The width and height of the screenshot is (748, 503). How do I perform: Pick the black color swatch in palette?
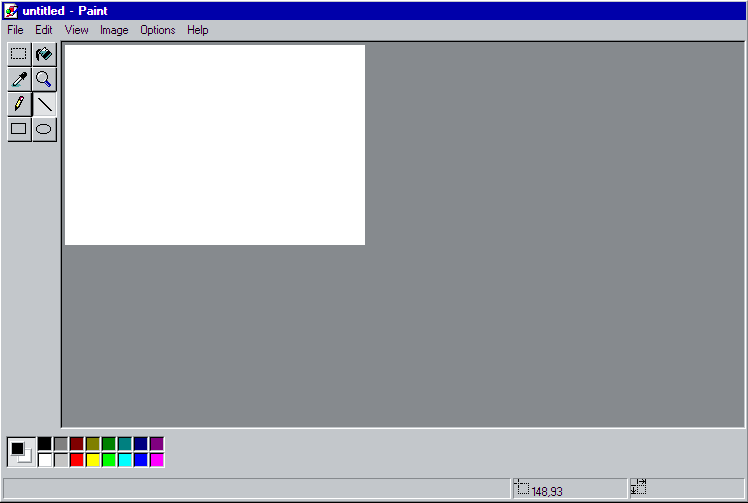click(x=45, y=444)
